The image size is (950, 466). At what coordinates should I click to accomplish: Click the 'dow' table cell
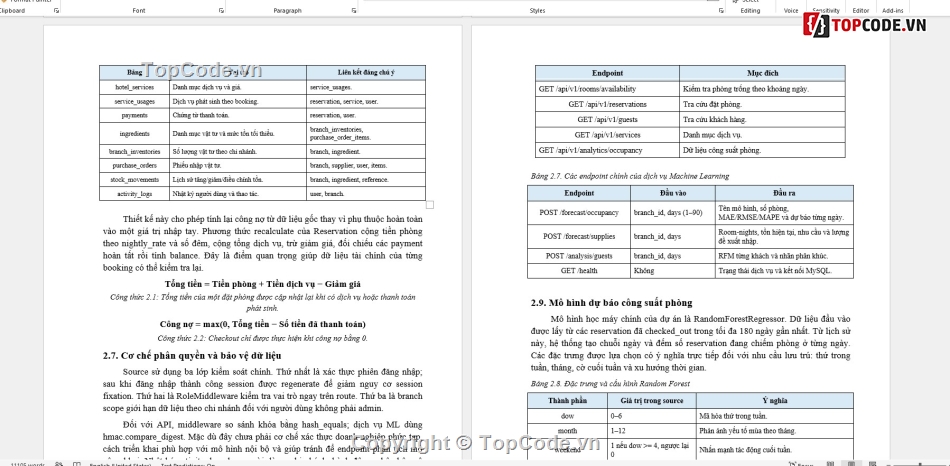point(568,416)
